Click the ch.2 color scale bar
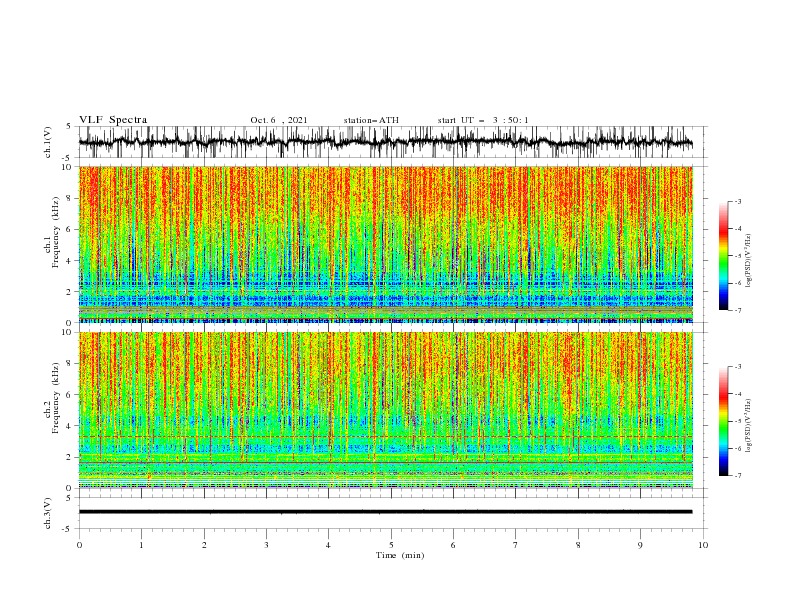Image resolution: width=792 pixels, height=612 pixels. pyautogui.click(x=723, y=421)
